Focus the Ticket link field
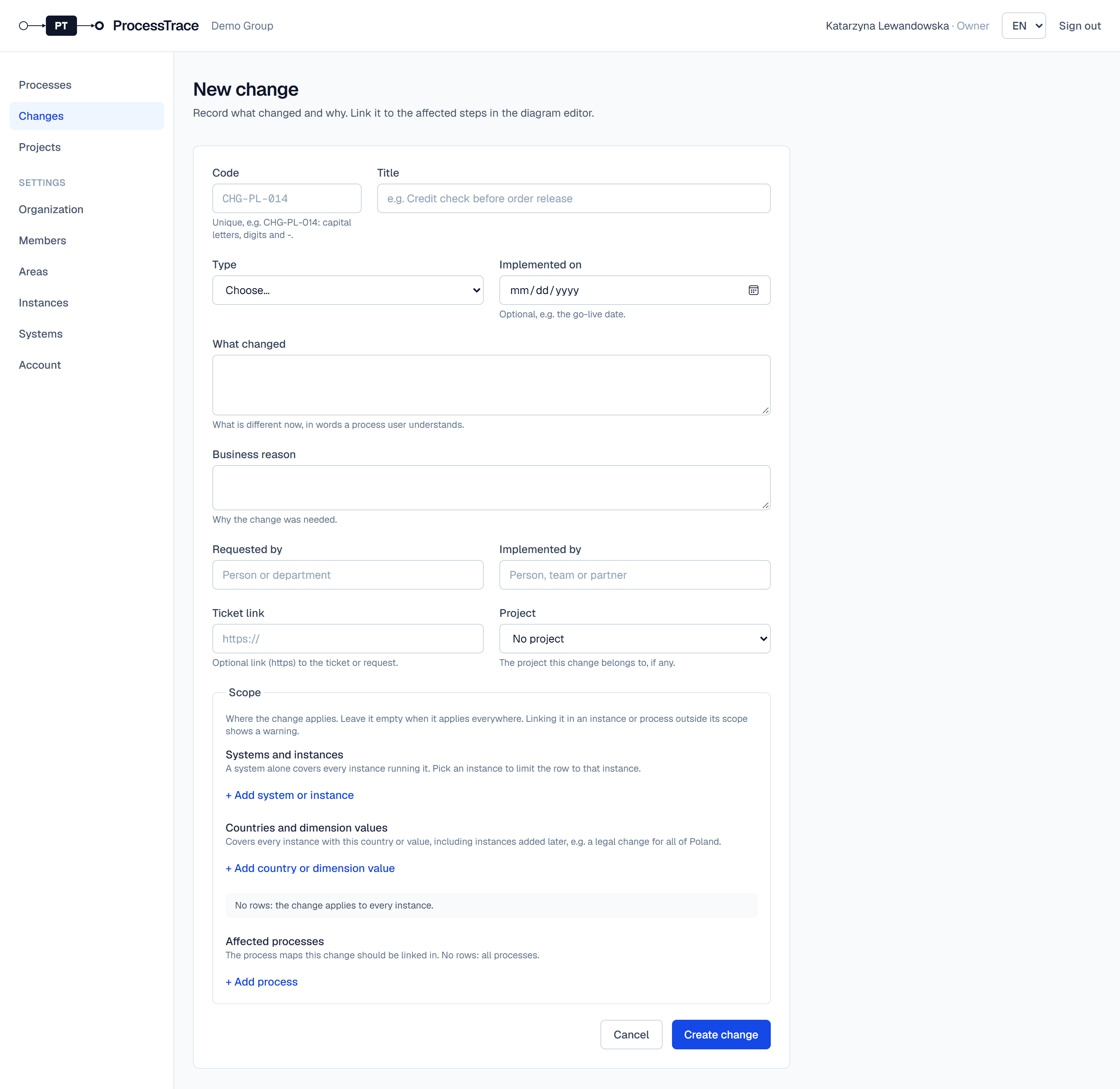The image size is (1120, 1089). tap(348, 638)
